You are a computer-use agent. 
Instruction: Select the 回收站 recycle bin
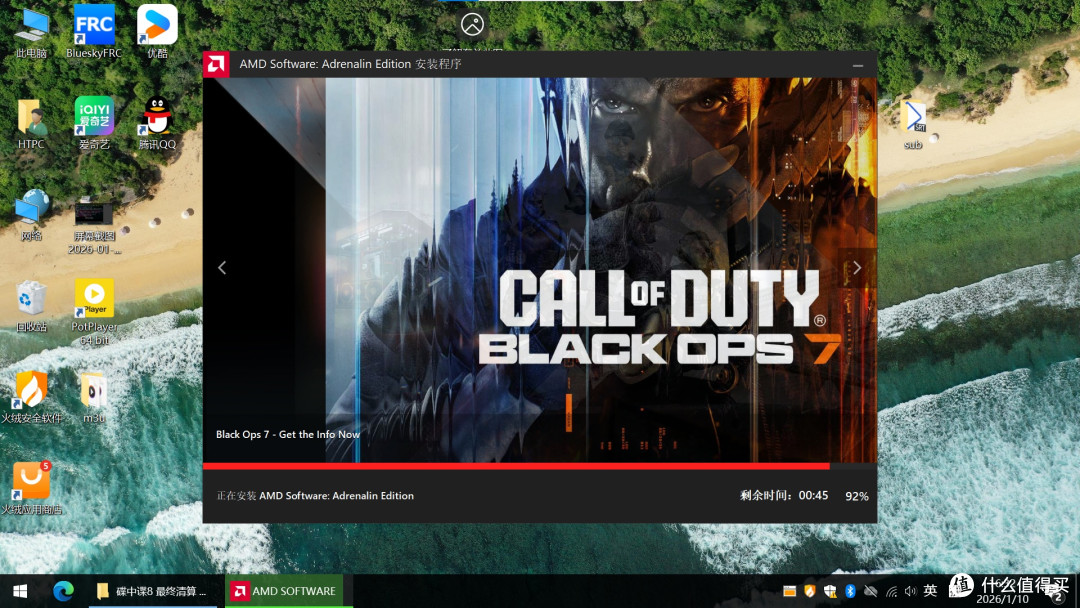click(x=31, y=306)
